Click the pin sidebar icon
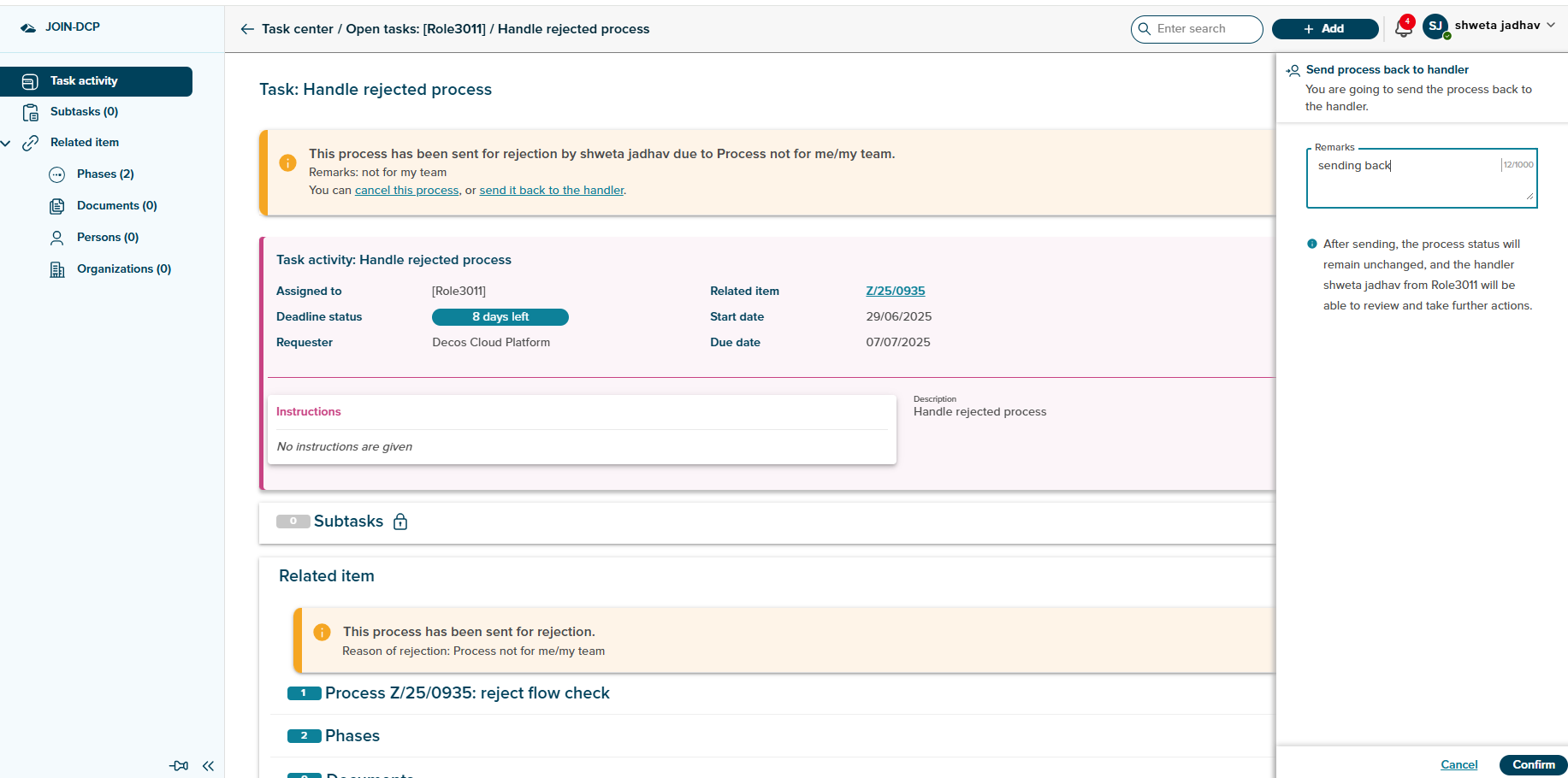1568x778 pixels. point(179,766)
